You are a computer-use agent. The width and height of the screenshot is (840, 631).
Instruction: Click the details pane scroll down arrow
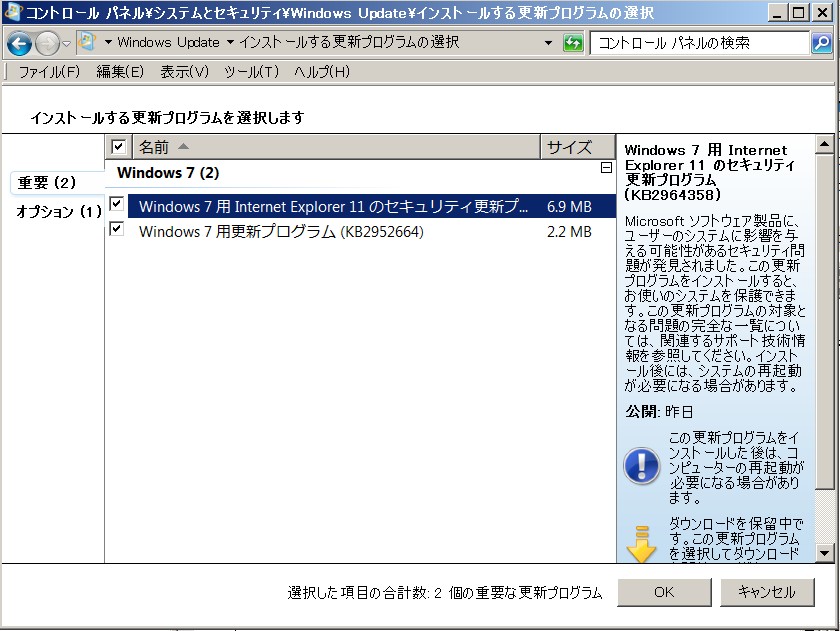pos(824,552)
